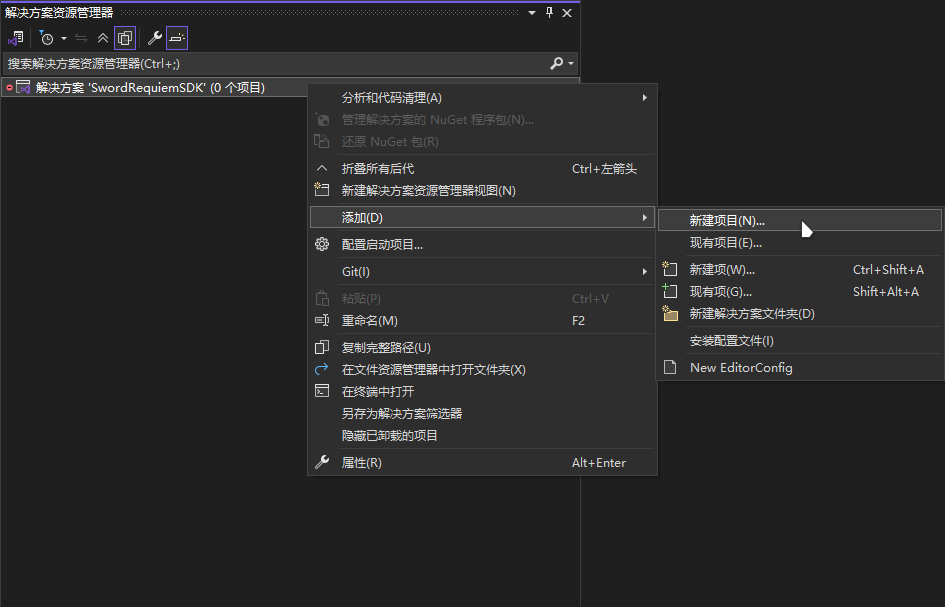Click the Collapse All toolbar icon
Viewport: 945px width, 607px height.
pyautogui.click(x=102, y=37)
